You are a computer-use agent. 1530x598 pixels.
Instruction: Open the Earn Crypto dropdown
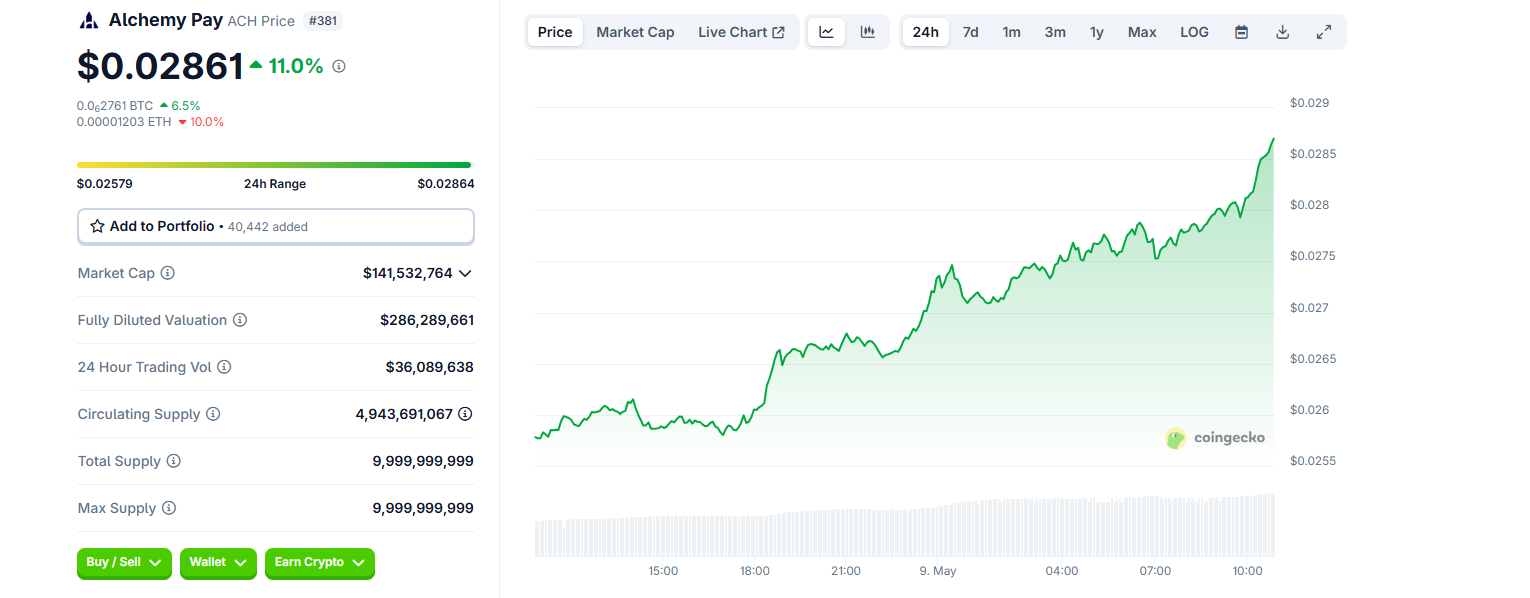tap(320, 563)
